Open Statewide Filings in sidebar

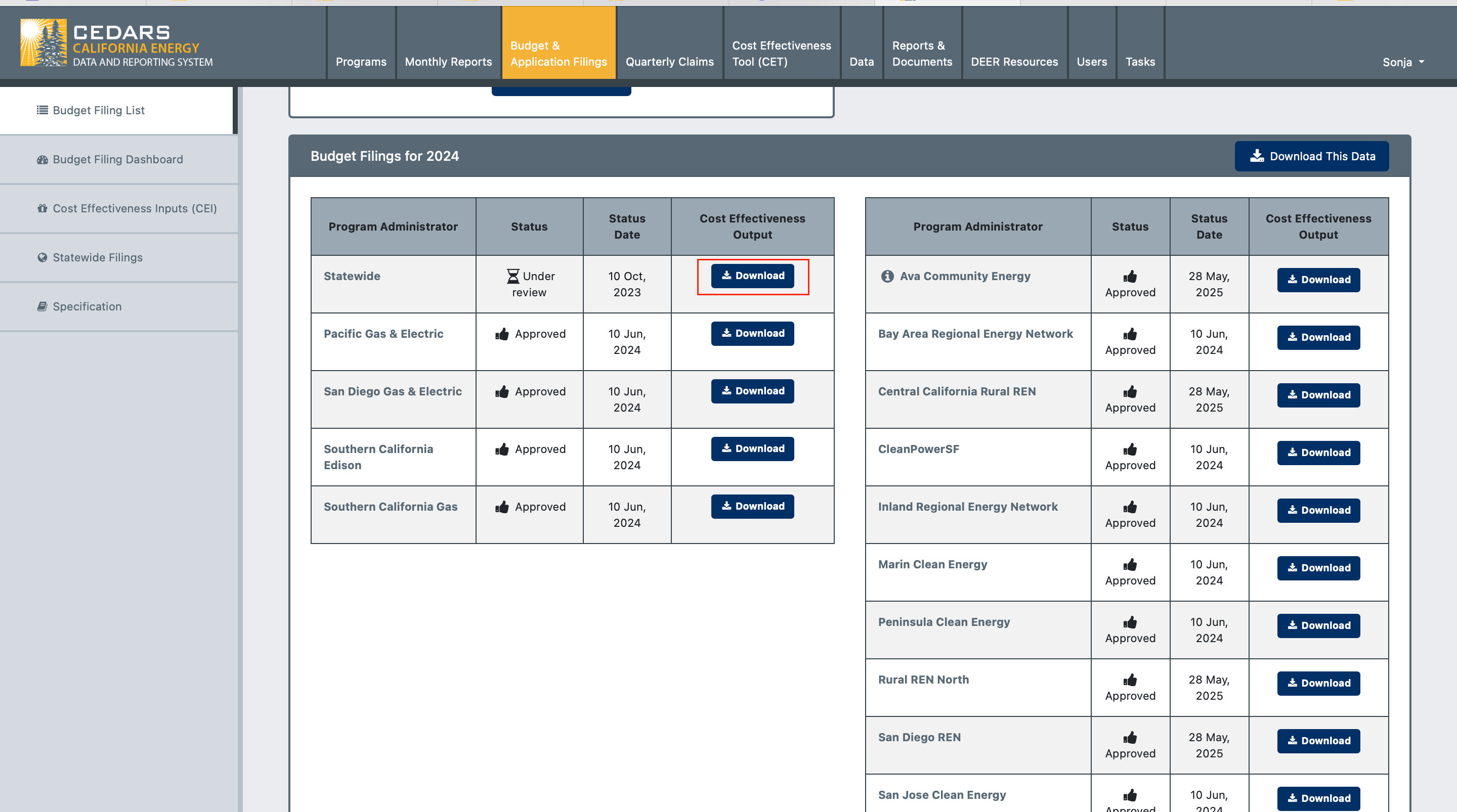click(119, 258)
